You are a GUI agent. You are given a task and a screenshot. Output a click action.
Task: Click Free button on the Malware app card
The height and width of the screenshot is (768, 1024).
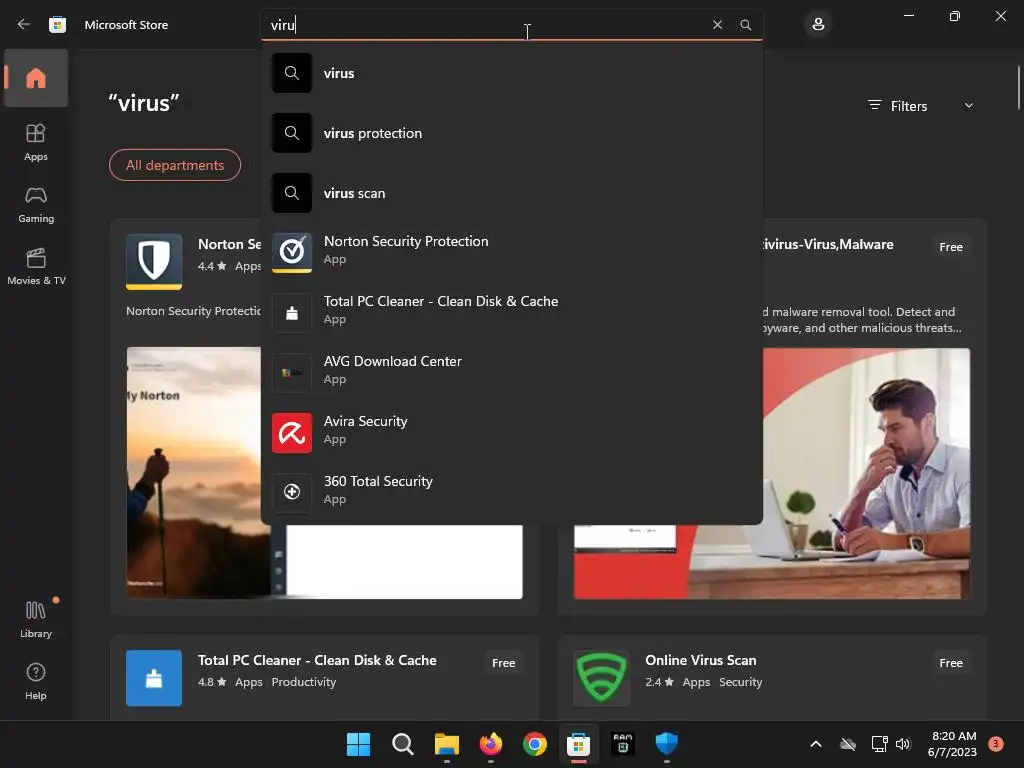tap(951, 247)
